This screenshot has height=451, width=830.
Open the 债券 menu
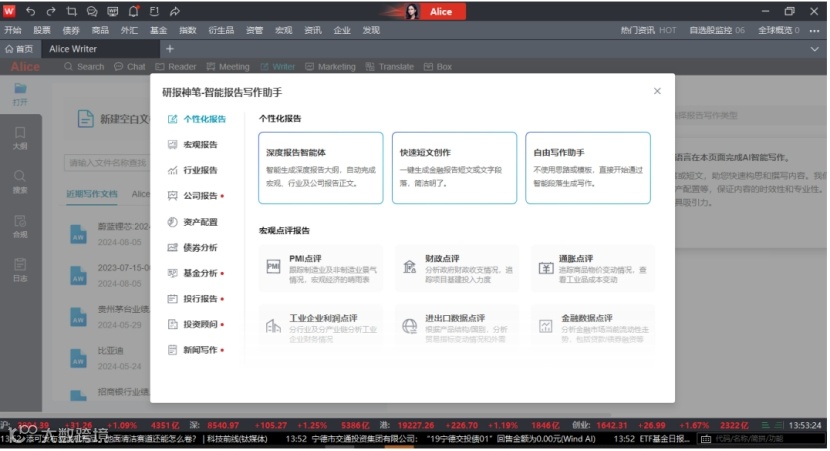[71, 30]
